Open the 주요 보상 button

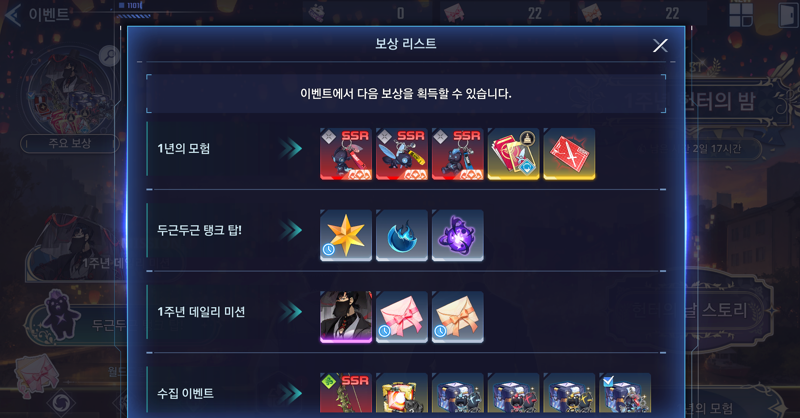tap(70, 143)
